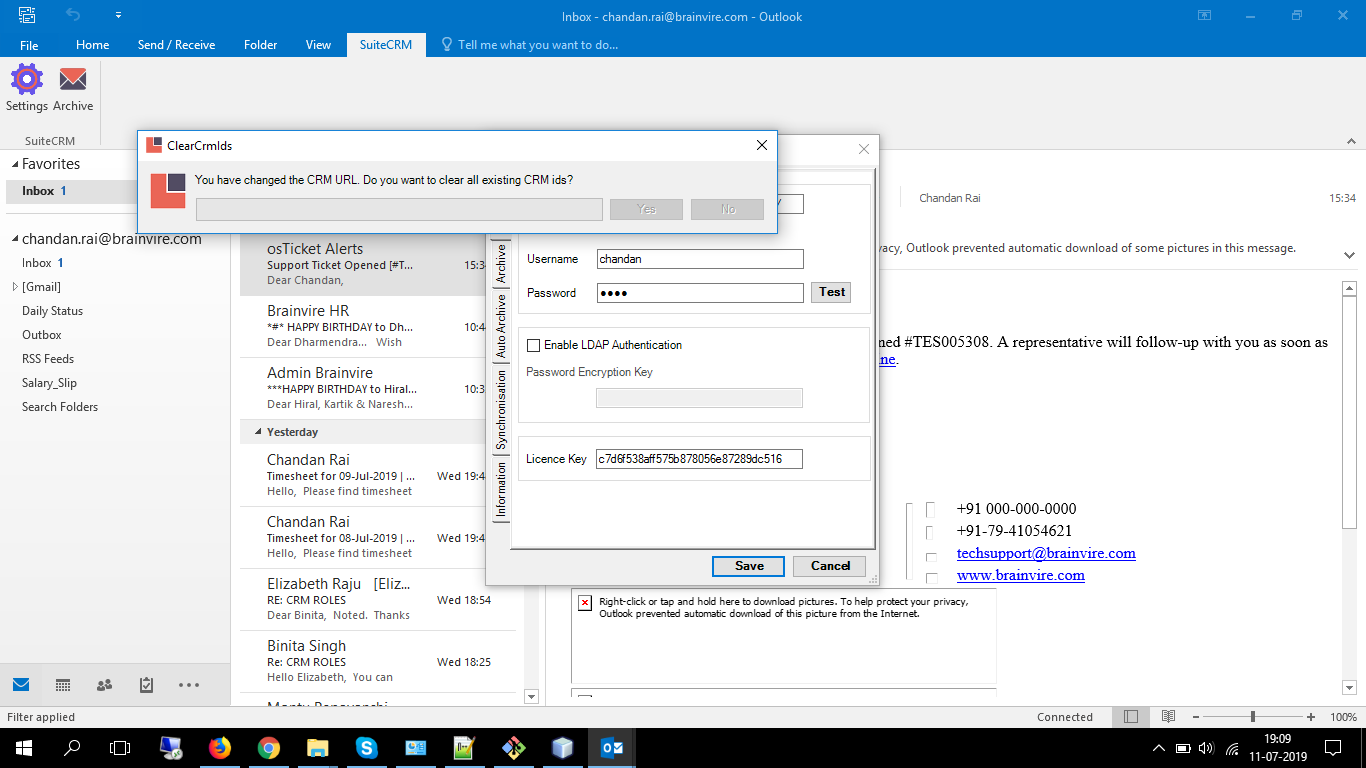This screenshot has height=768, width=1366.
Task: Select the Synchronisation vertical tab
Action: pos(501,409)
